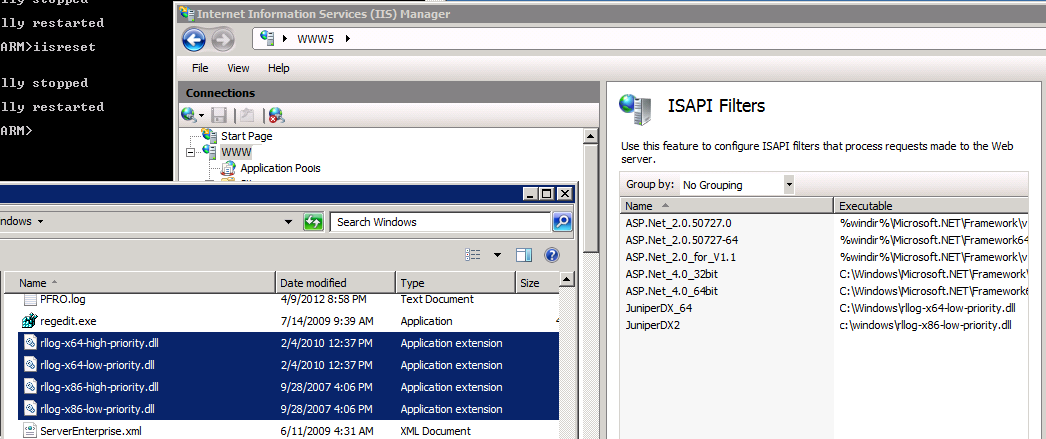The width and height of the screenshot is (1046, 439).
Task: Select WWW server node in tree
Action: click(x=236, y=152)
